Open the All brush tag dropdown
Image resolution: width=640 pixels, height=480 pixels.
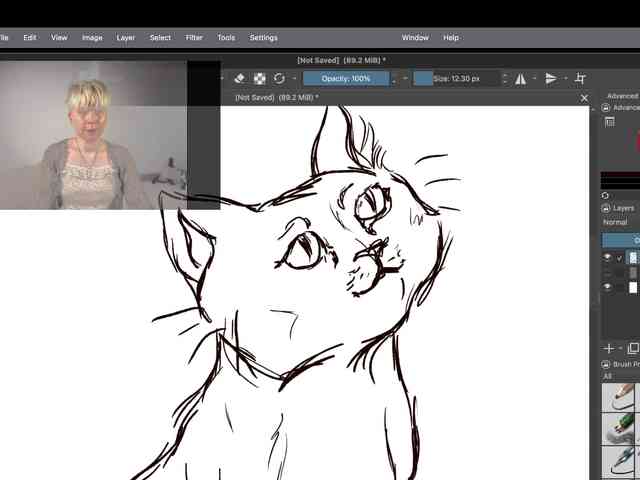(620, 376)
